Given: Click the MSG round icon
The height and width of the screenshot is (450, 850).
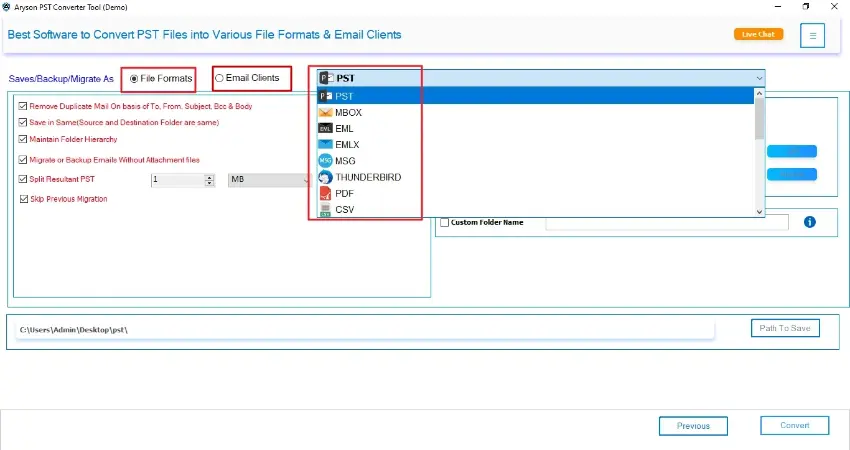Looking at the screenshot, I should (325, 160).
